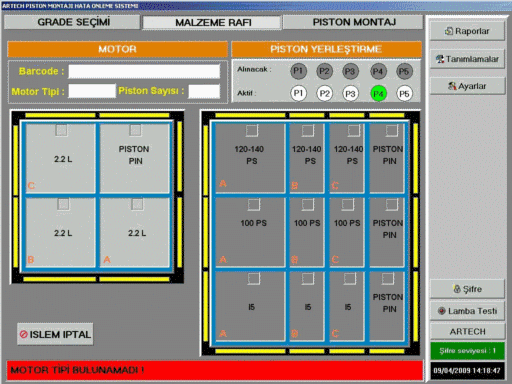Select the PISTON MONTAJ tab
The height and width of the screenshot is (384, 512).
pos(353,22)
